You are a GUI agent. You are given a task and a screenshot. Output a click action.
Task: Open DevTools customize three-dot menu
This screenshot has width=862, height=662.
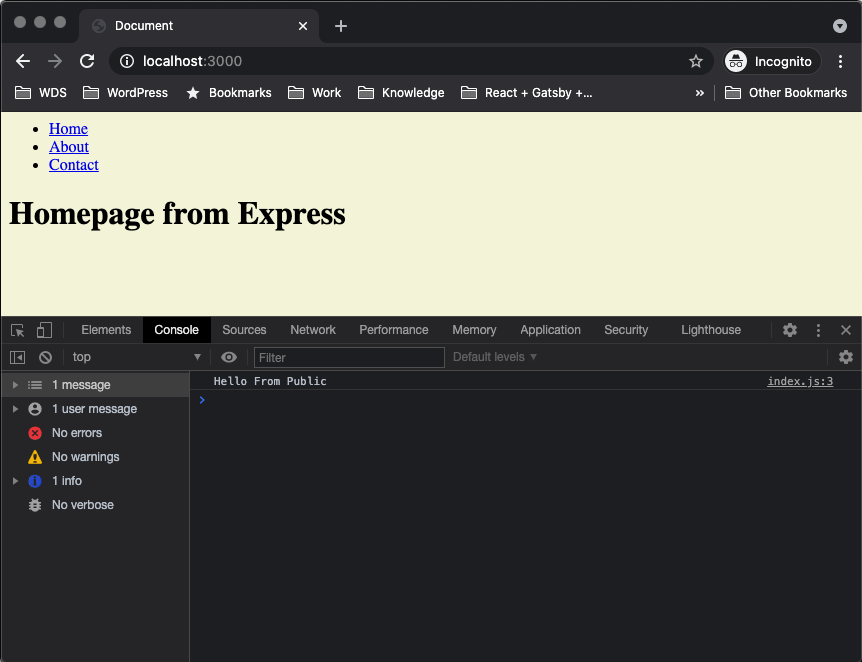pos(818,330)
